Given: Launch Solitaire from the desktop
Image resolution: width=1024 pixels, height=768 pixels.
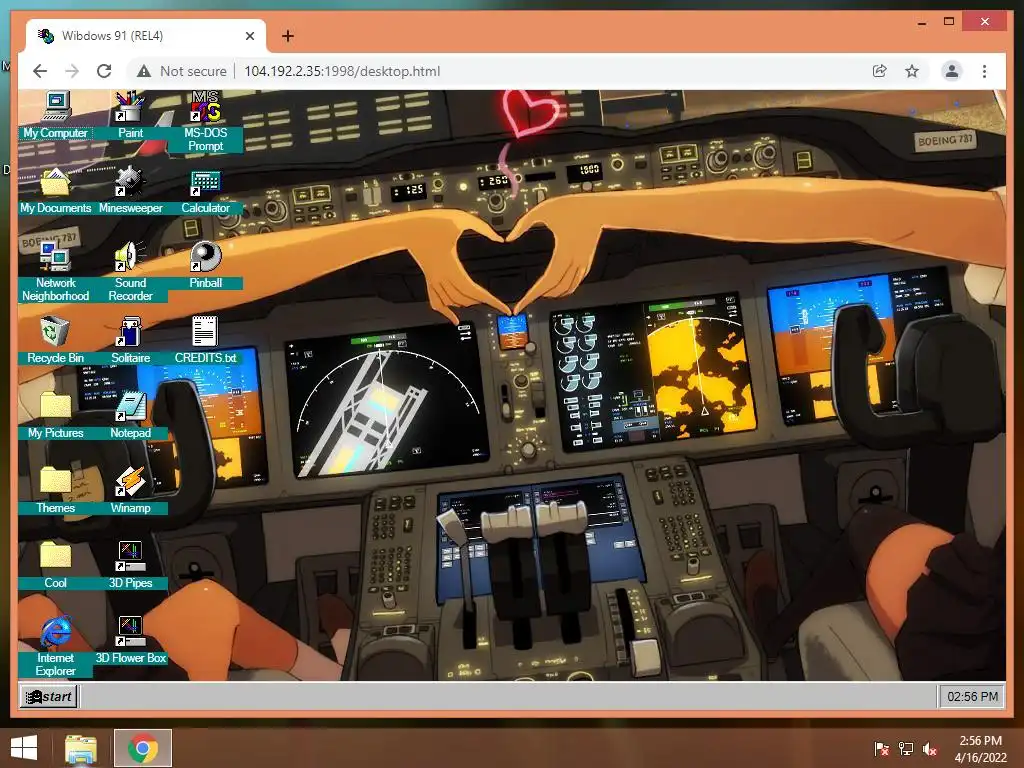Looking at the screenshot, I should click(x=130, y=340).
